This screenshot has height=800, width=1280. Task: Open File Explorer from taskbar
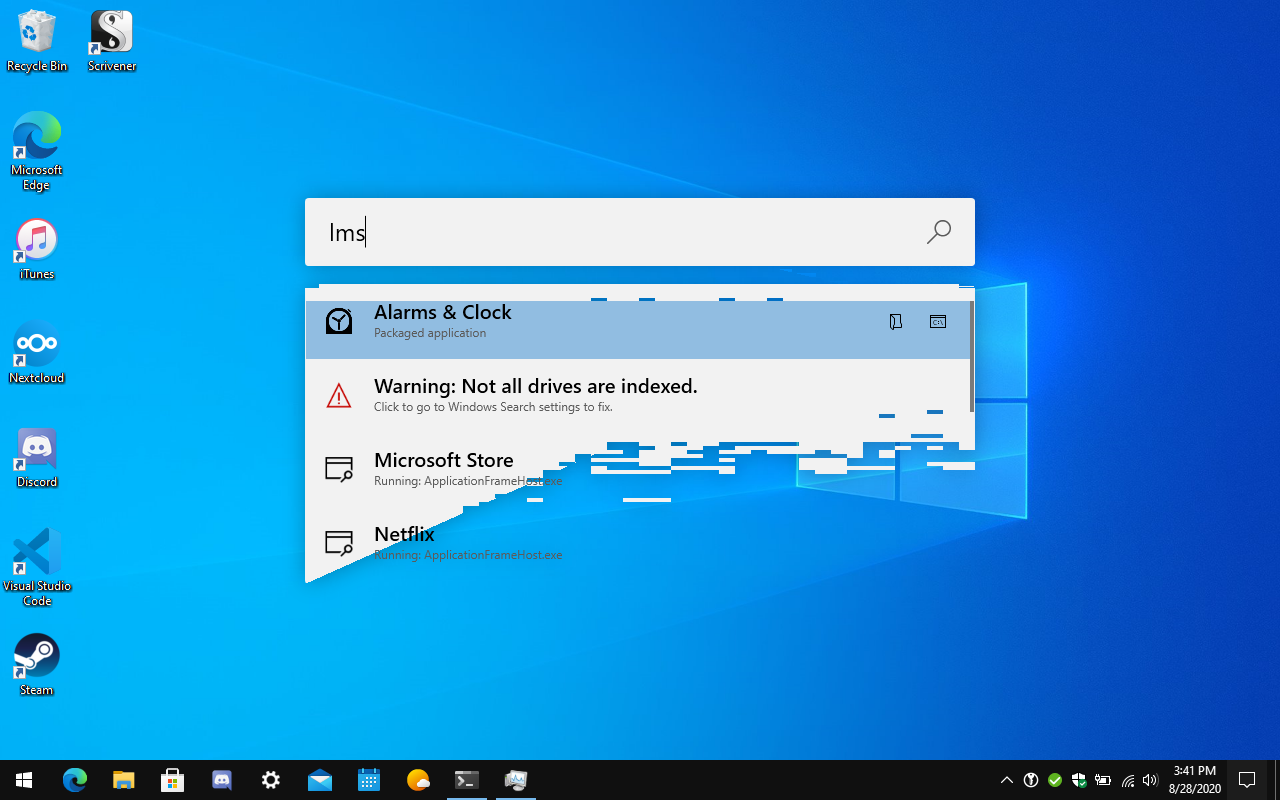coord(123,780)
